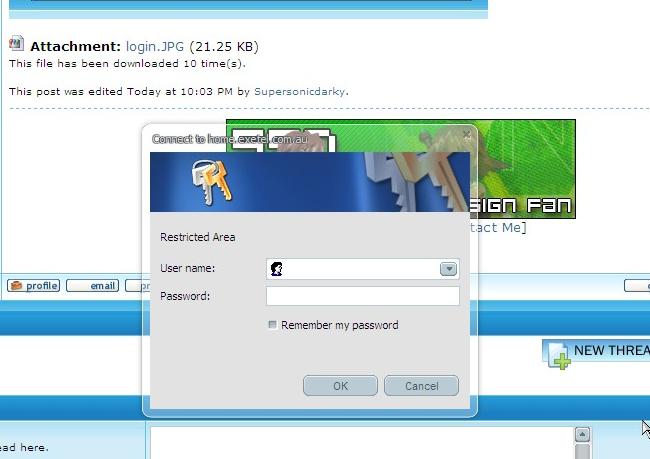This screenshot has width=650, height=459.
Task: Open the Contact Me link
Action: point(497,228)
